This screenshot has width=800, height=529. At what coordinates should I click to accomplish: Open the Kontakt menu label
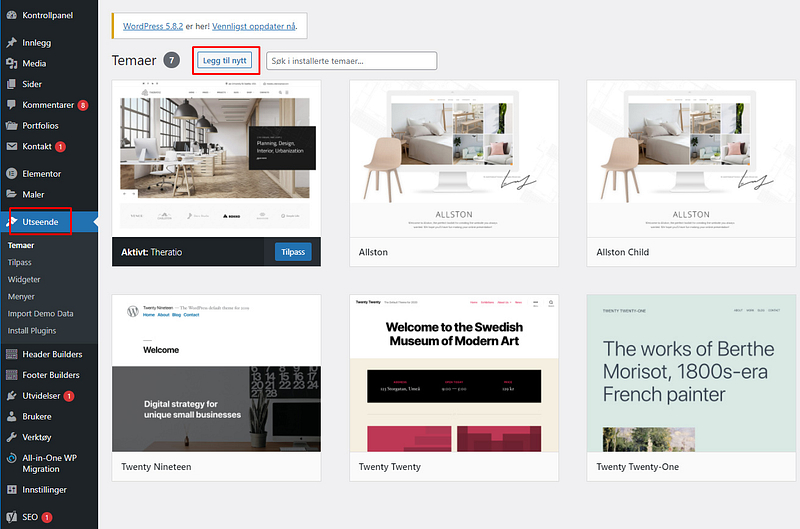(37, 146)
